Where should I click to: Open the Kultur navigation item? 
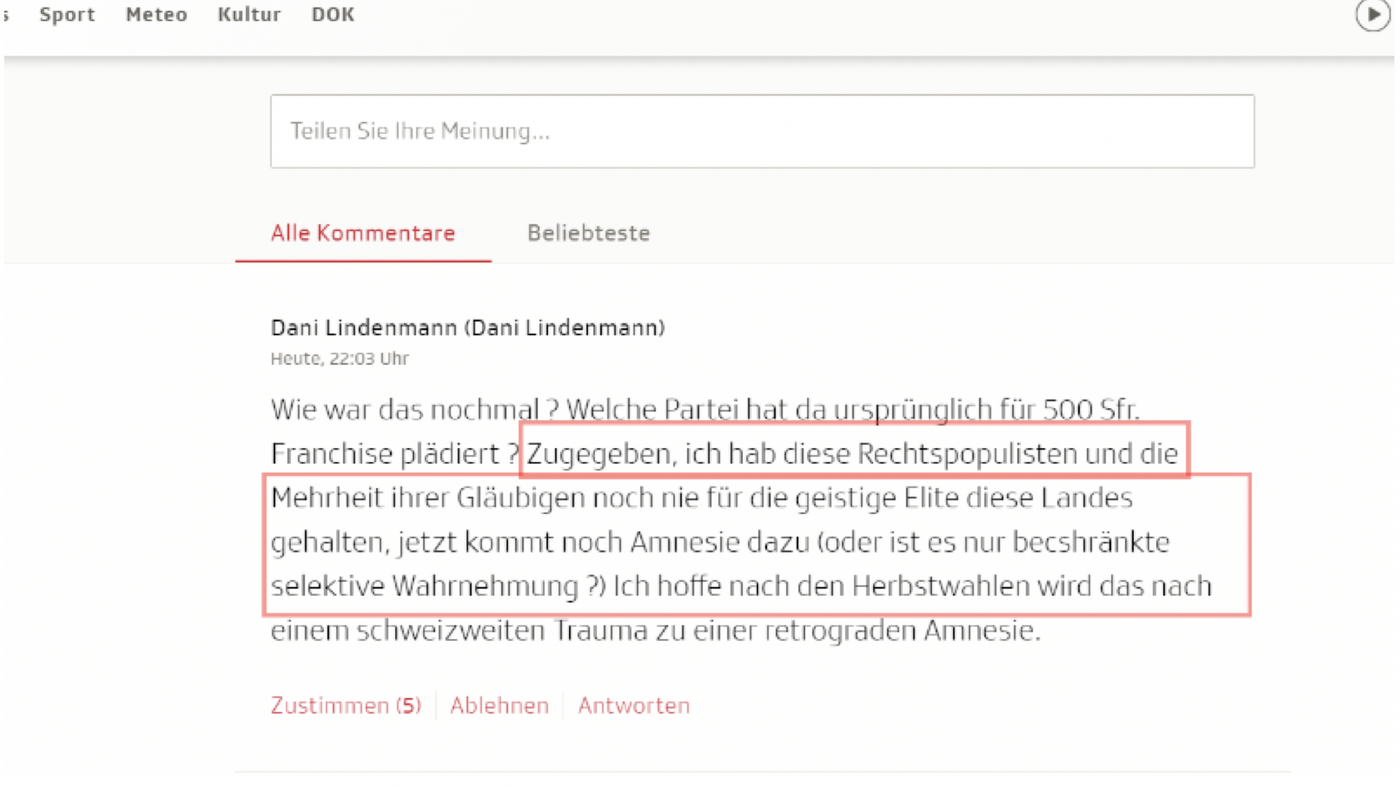pos(249,15)
